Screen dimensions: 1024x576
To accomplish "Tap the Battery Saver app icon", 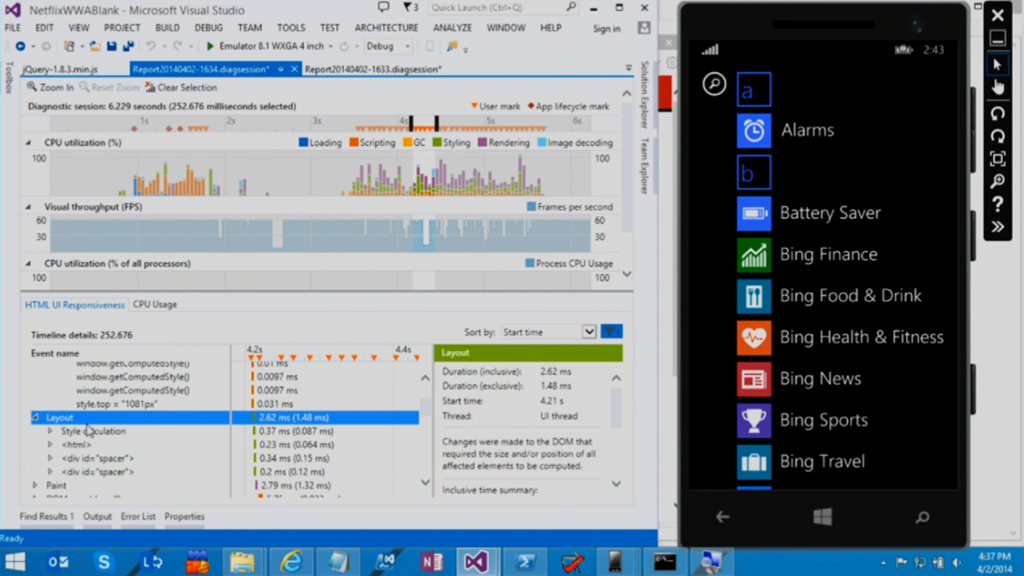I will (x=754, y=214).
